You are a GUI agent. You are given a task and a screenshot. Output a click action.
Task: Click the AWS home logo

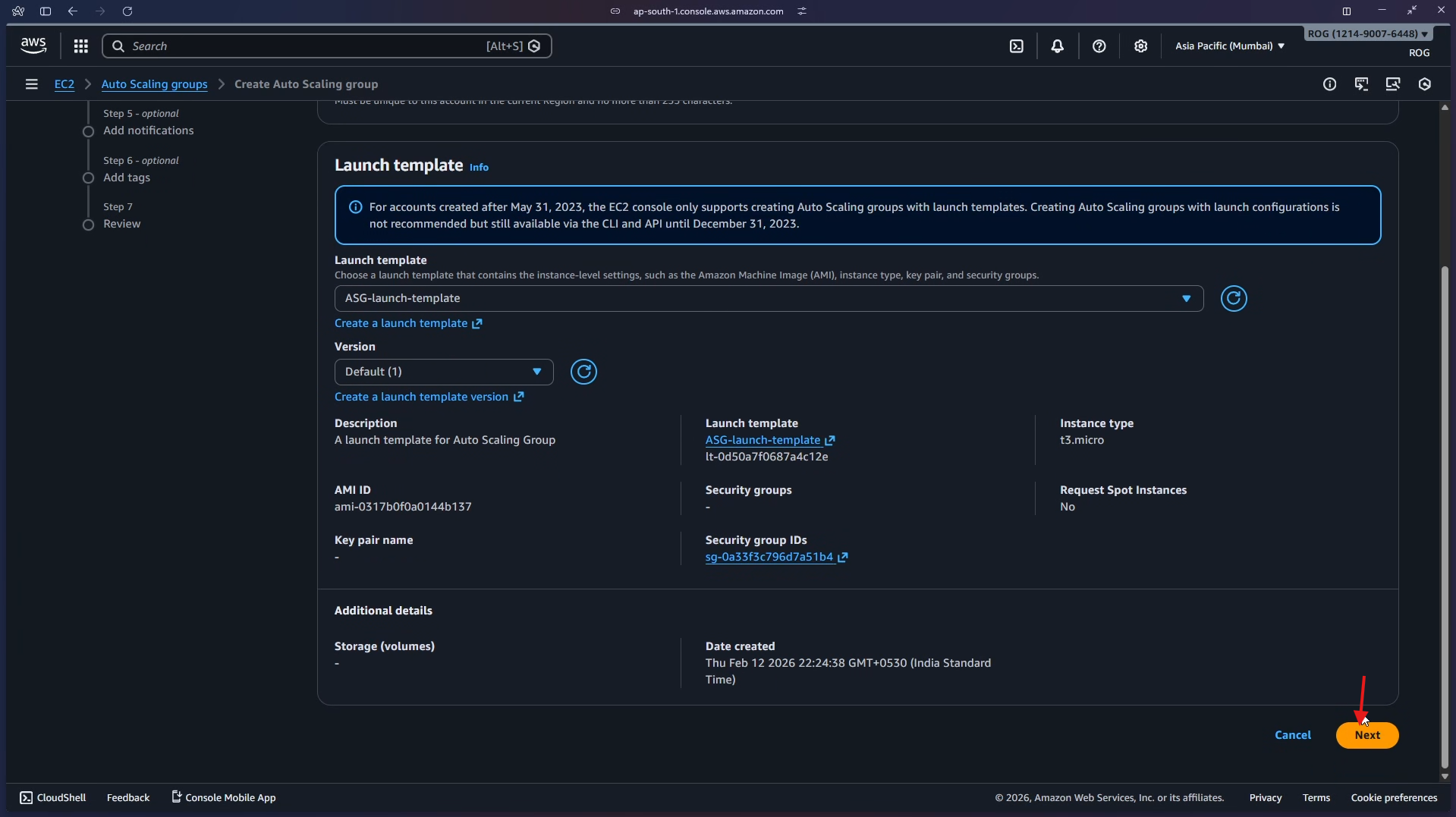click(x=33, y=46)
